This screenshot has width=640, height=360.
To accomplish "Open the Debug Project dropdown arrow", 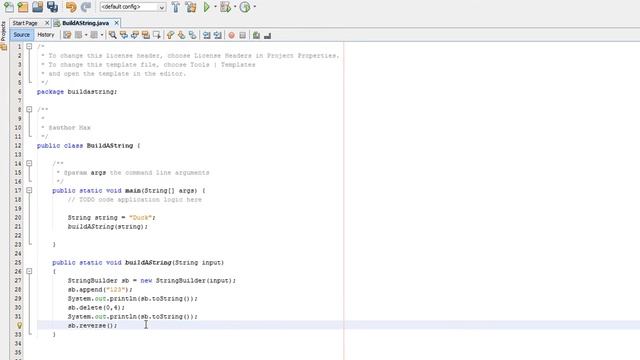I will (x=235, y=7).
